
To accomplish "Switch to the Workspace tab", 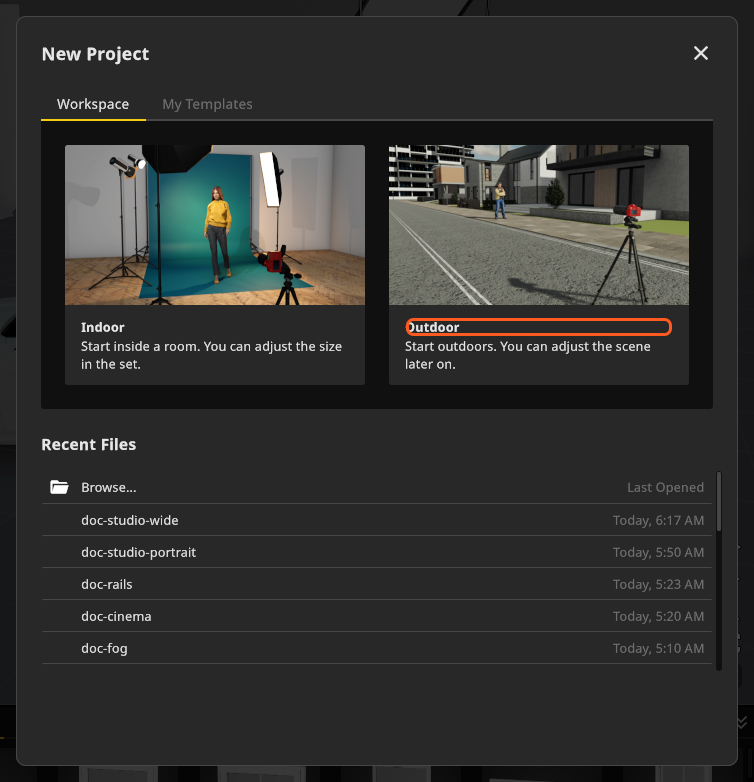I will click(x=93, y=104).
